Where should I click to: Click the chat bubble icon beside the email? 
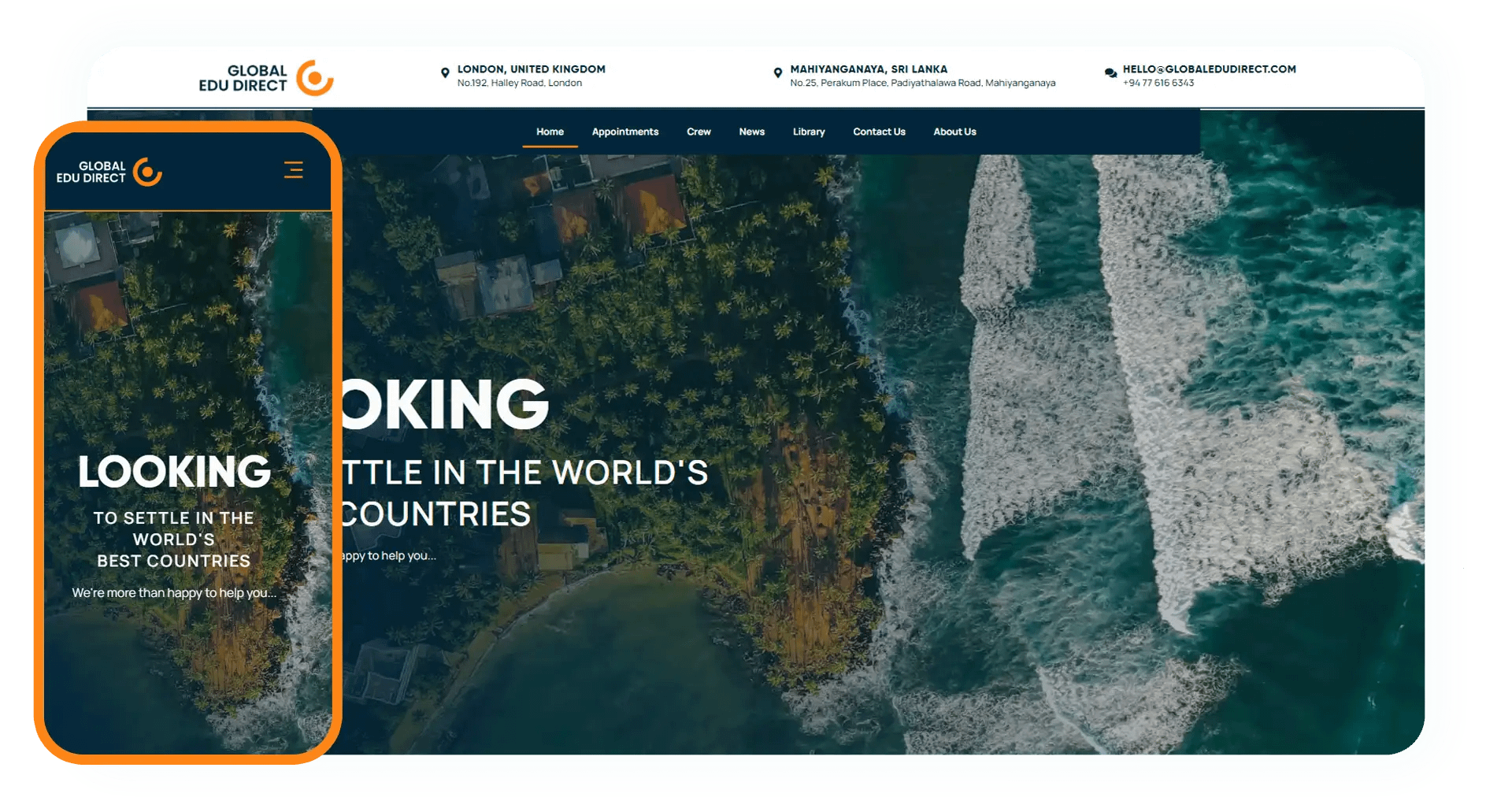tap(1110, 73)
